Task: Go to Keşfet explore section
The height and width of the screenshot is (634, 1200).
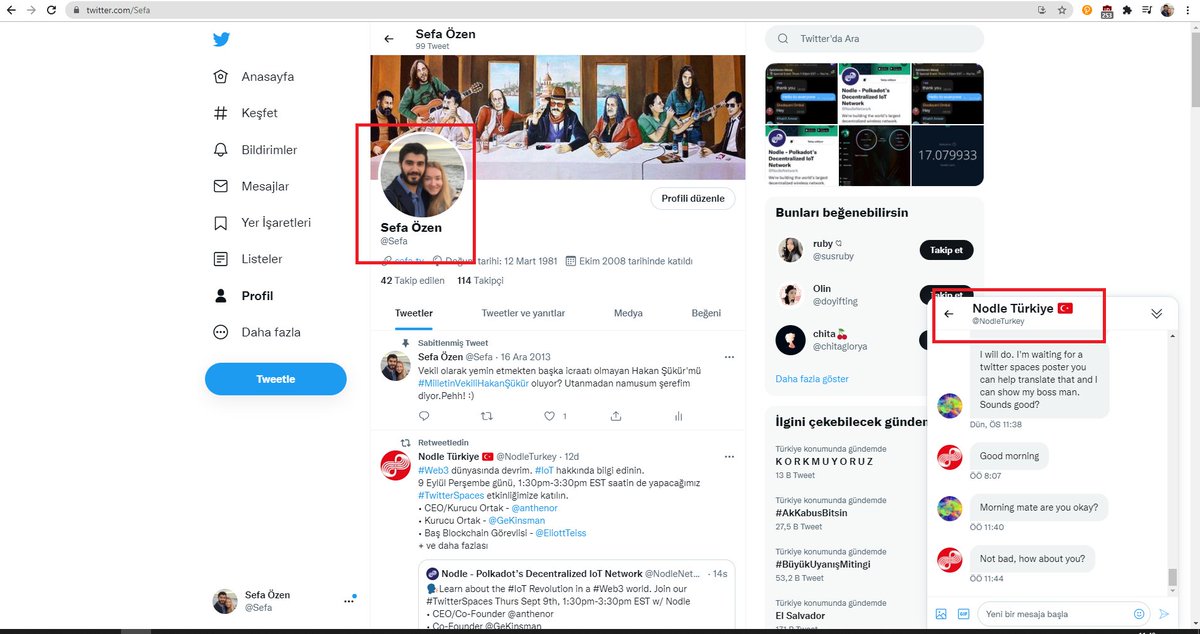Action: tap(246, 113)
